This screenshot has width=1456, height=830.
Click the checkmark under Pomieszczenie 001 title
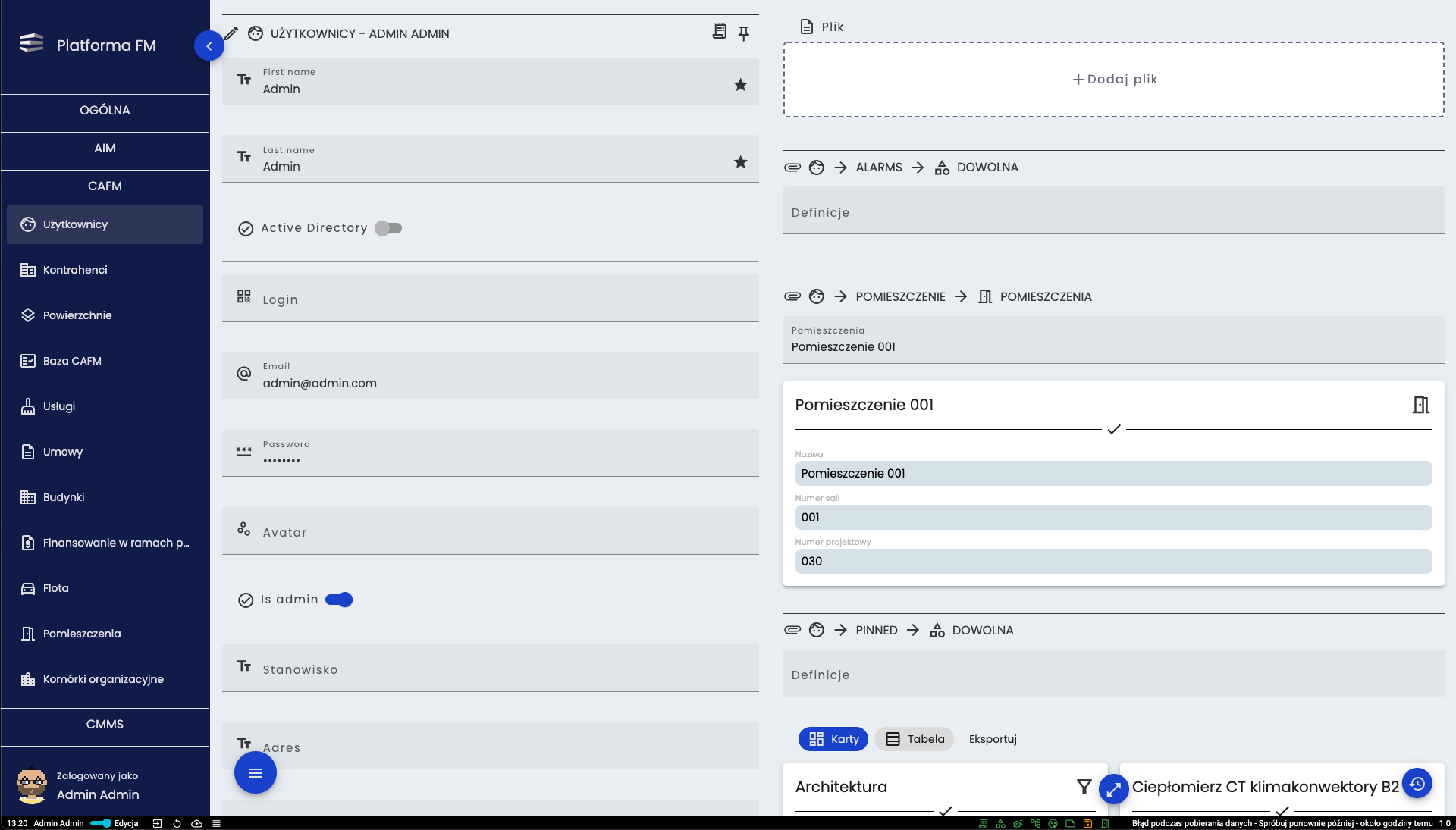[x=1113, y=430]
